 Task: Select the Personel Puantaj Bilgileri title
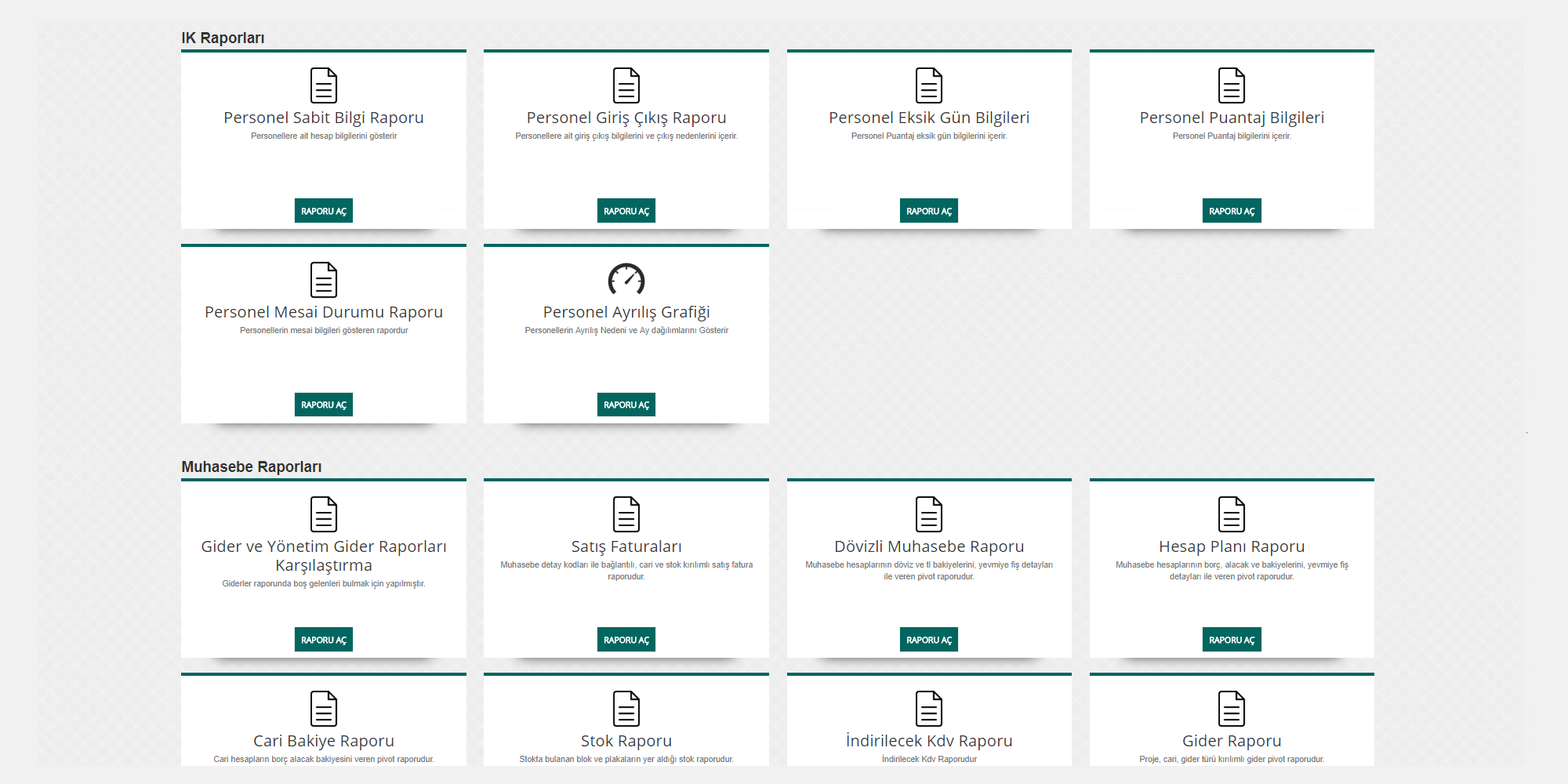[x=1231, y=118]
